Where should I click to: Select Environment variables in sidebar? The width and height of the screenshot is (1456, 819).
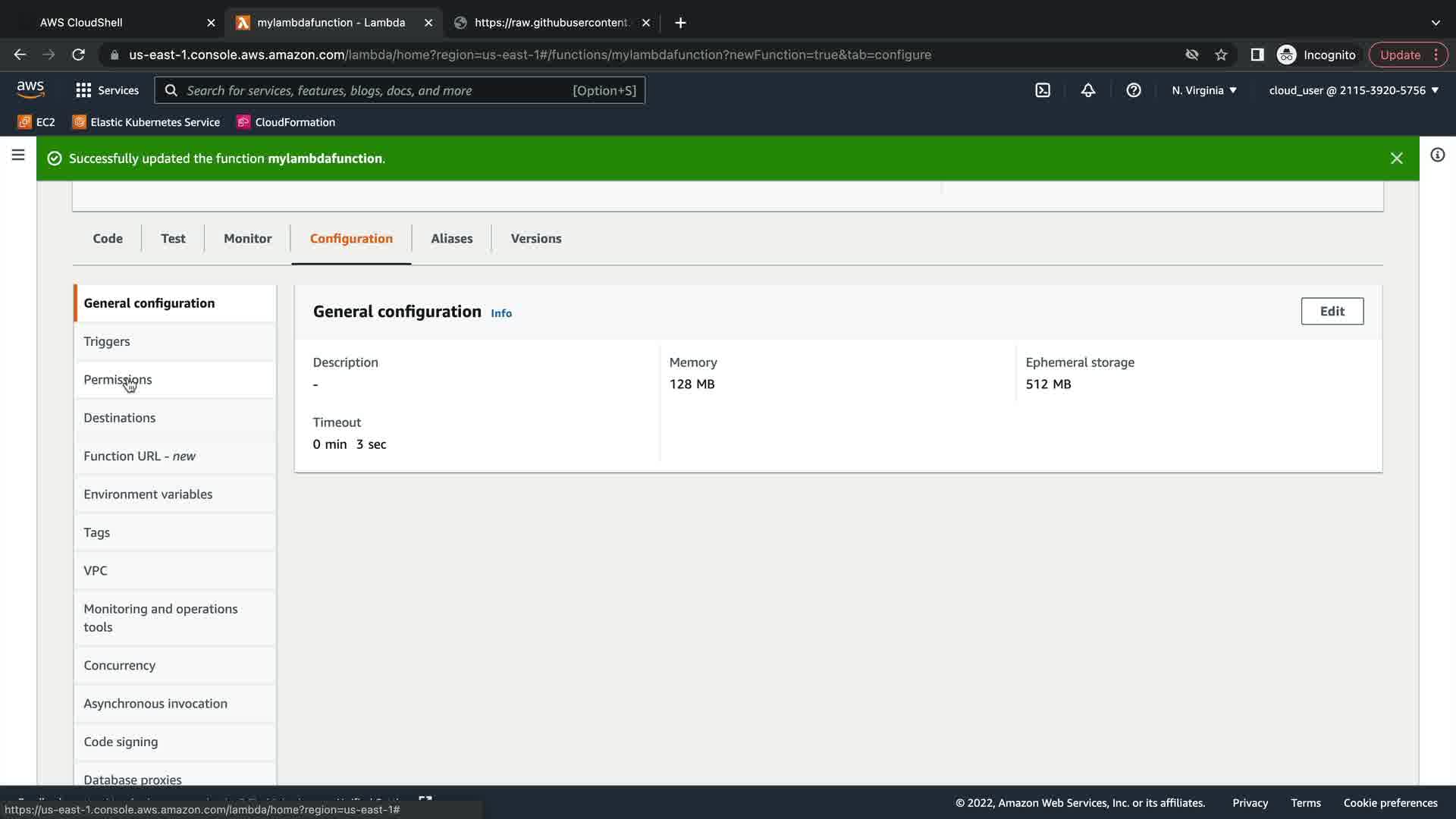148,494
